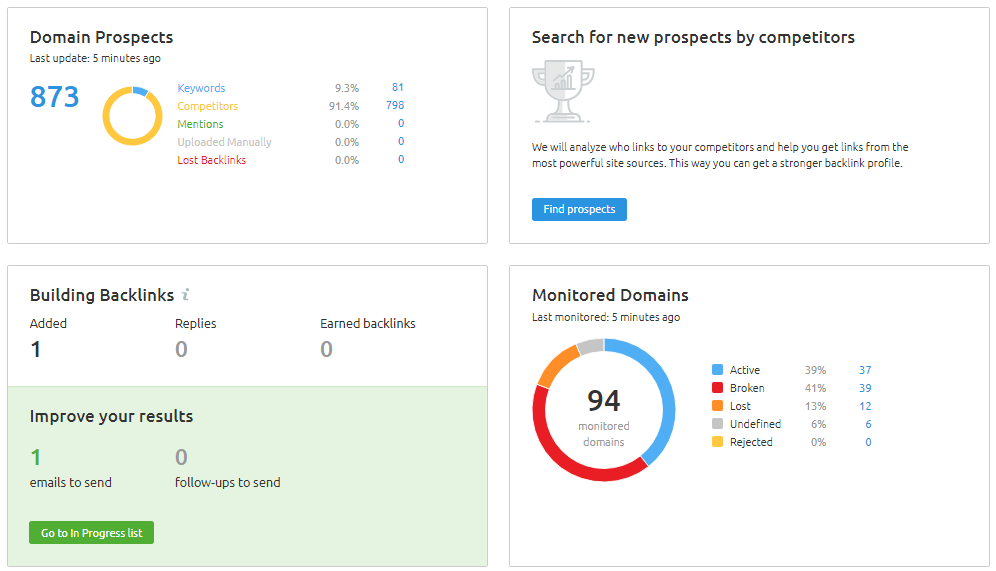Open the 39 broken domains count
The image size is (996, 571).
(865, 388)
